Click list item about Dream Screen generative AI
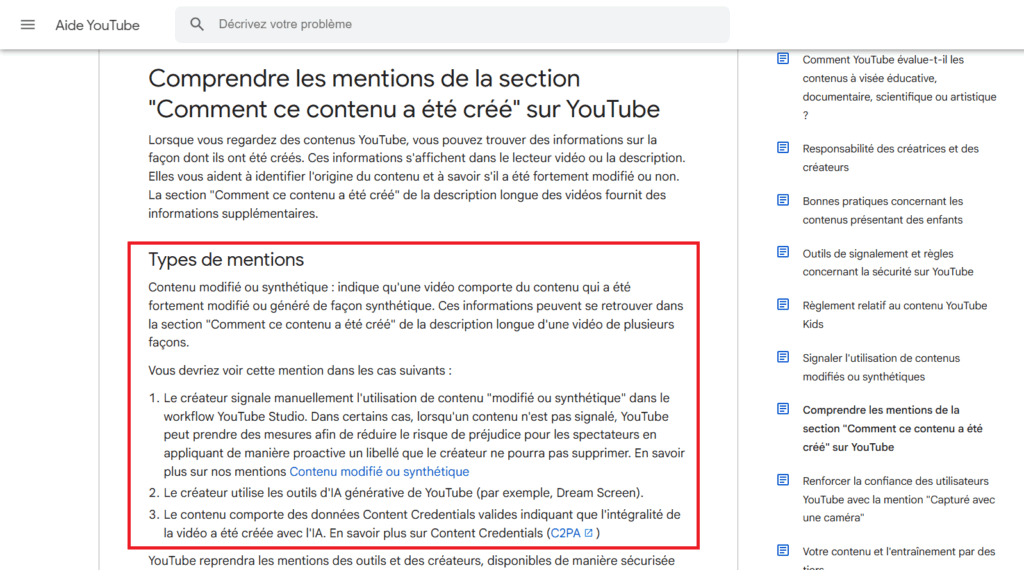1024x570 pixels. 403,492
